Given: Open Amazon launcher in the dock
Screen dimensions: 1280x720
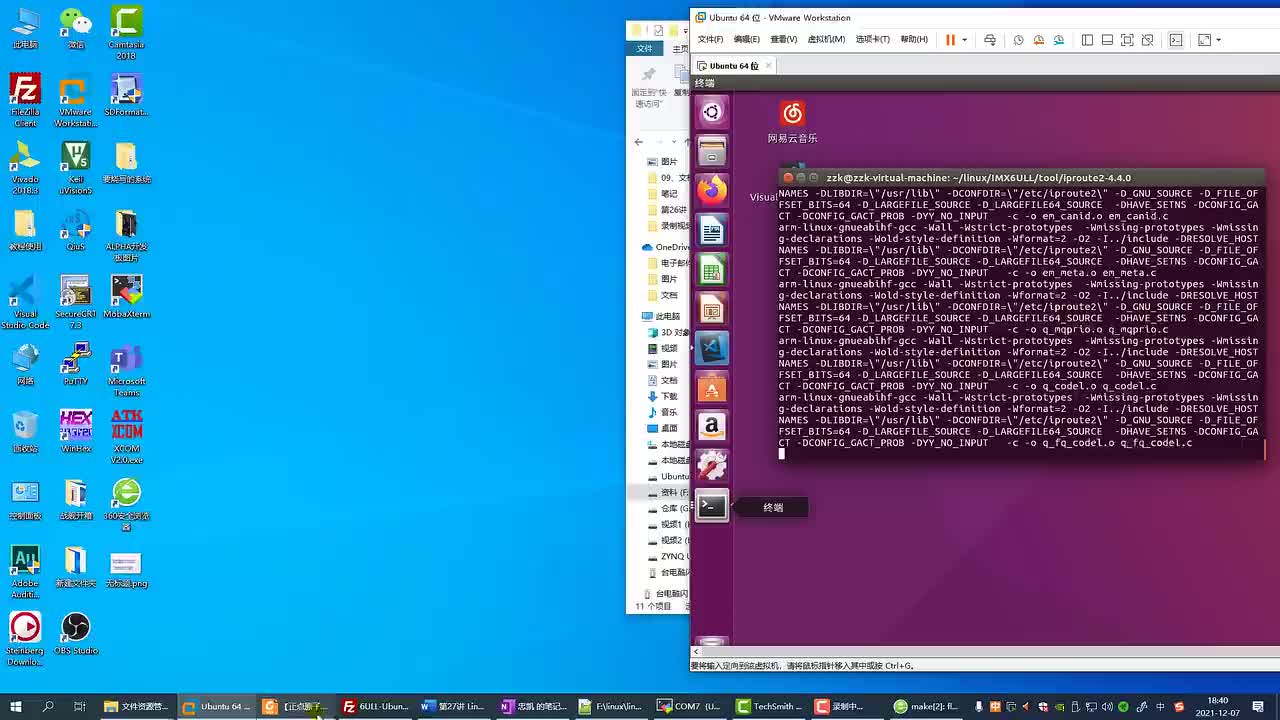Looking at the screenshot, I should (x=712, y=427).
